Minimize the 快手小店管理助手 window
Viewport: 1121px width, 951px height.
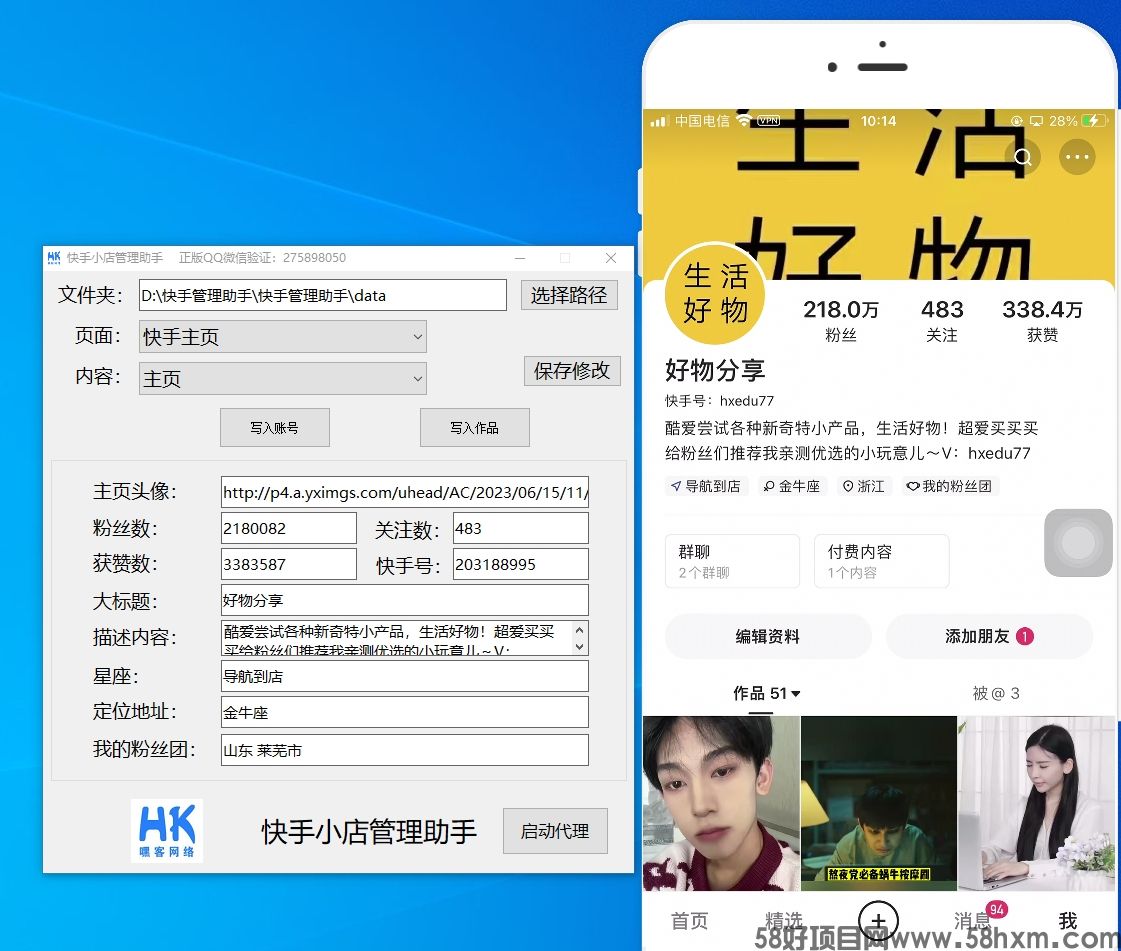tap(520, 258)
